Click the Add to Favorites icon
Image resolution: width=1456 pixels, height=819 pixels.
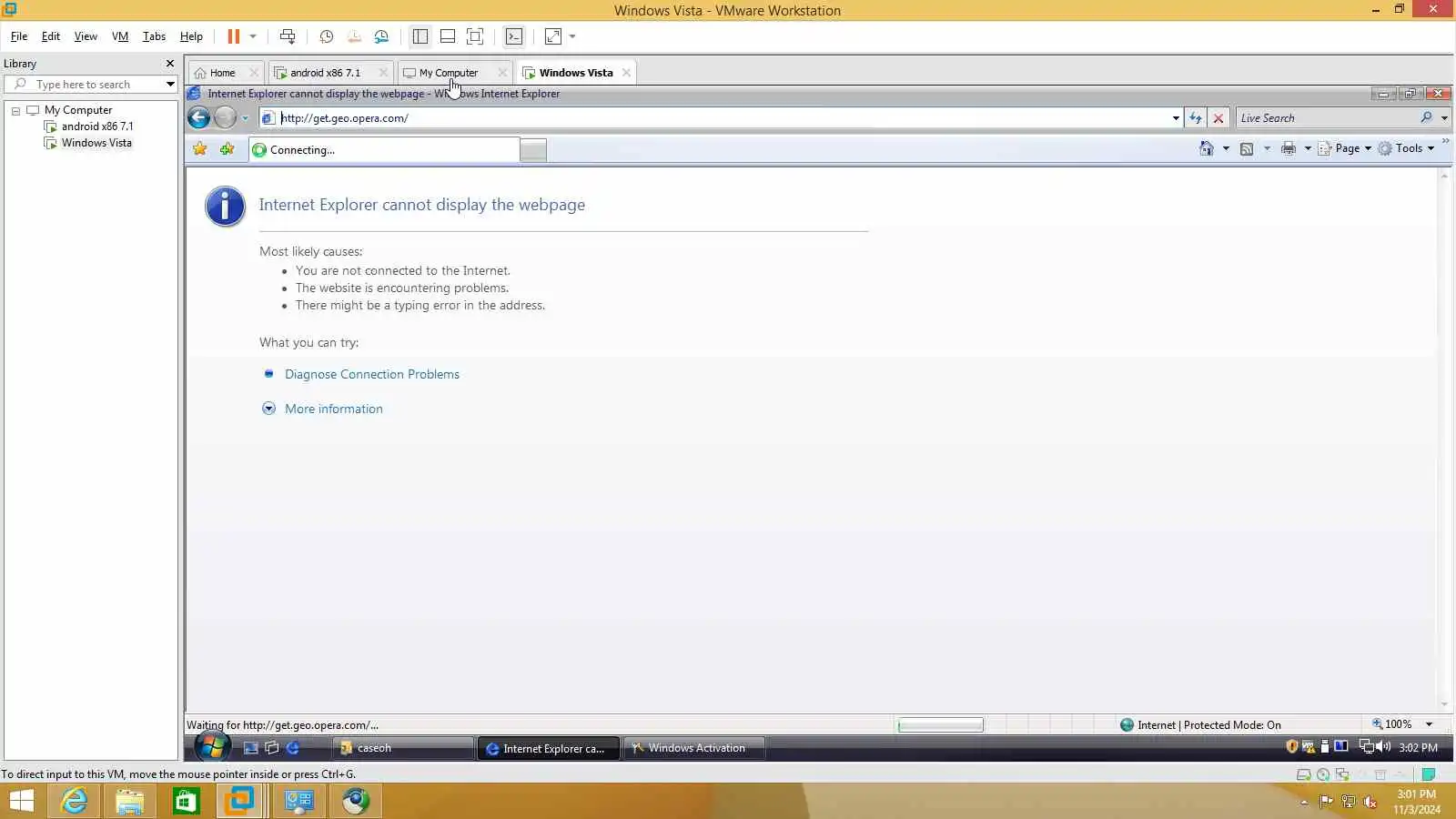[227, 149]
